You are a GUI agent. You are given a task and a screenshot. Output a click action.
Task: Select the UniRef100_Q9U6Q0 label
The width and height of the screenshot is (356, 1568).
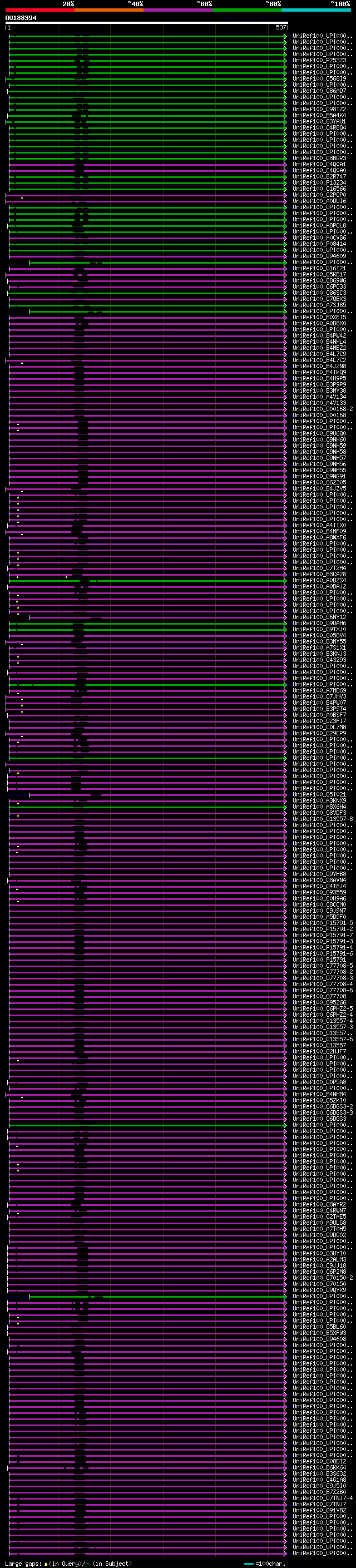pyautogui.click(x=319, y=433)
